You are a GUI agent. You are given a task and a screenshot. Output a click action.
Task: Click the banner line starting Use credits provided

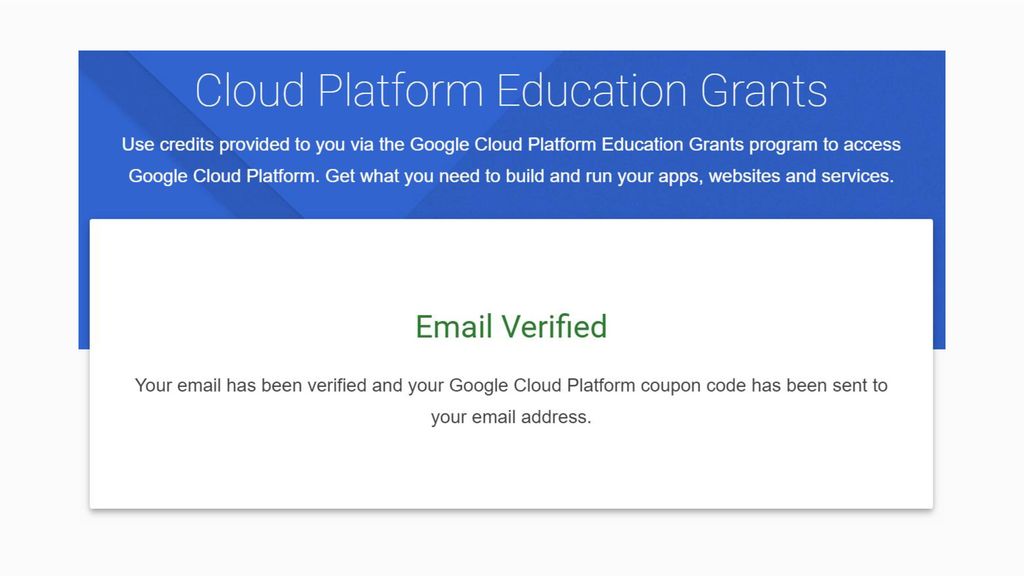(511, 144)
